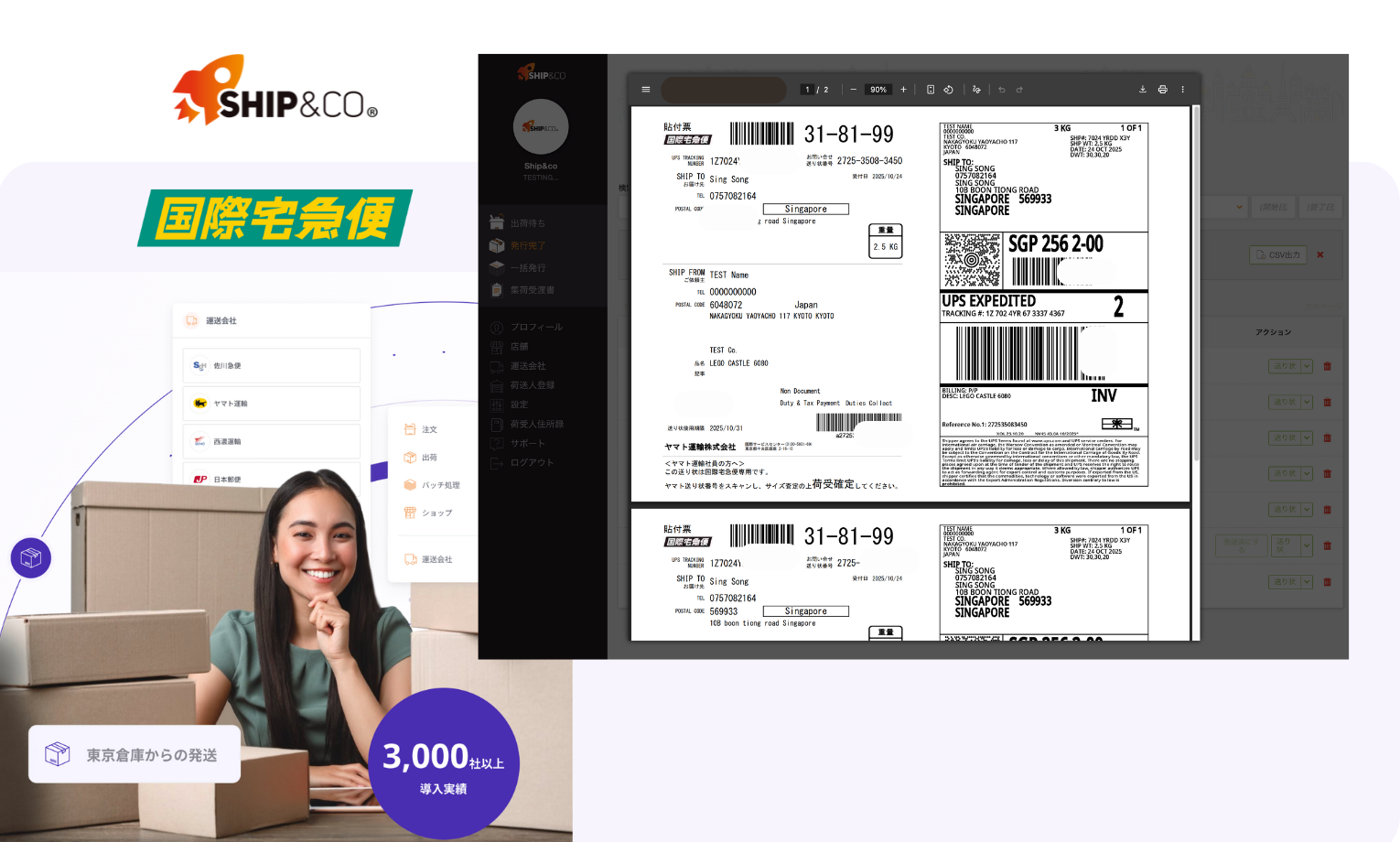Click the CSV出力 export button
The height and width of the screenshot is (842, 1400).
(1278, 255)
